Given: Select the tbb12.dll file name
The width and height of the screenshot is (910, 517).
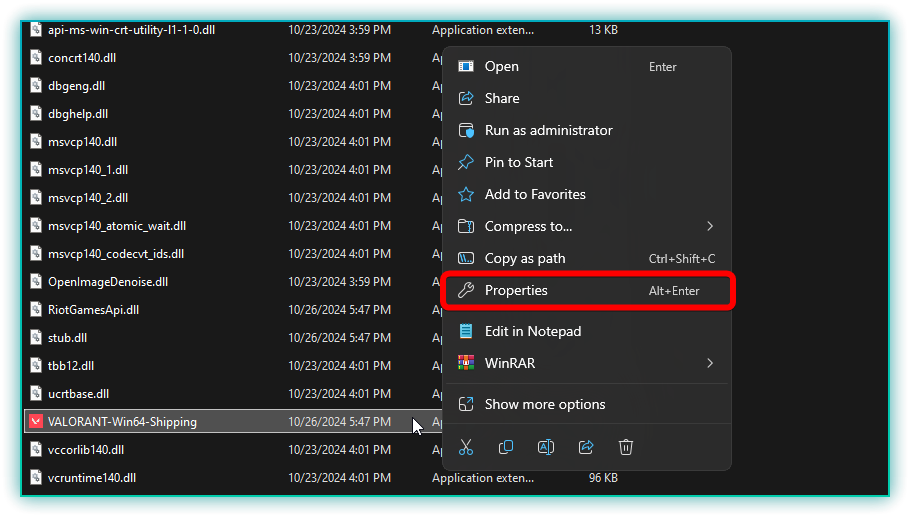Looking at the screenshot, I should click(x=71, y=366).
